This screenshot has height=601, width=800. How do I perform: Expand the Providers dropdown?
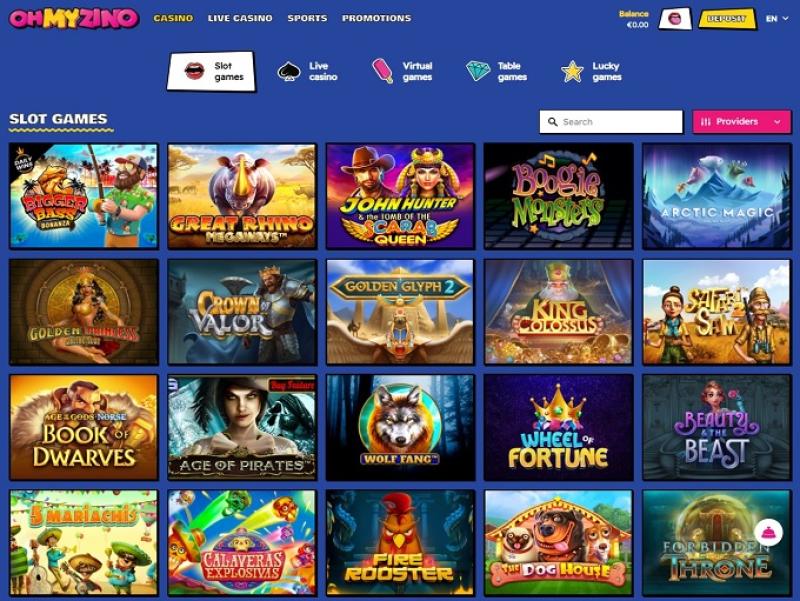click(x=741, y=122)
